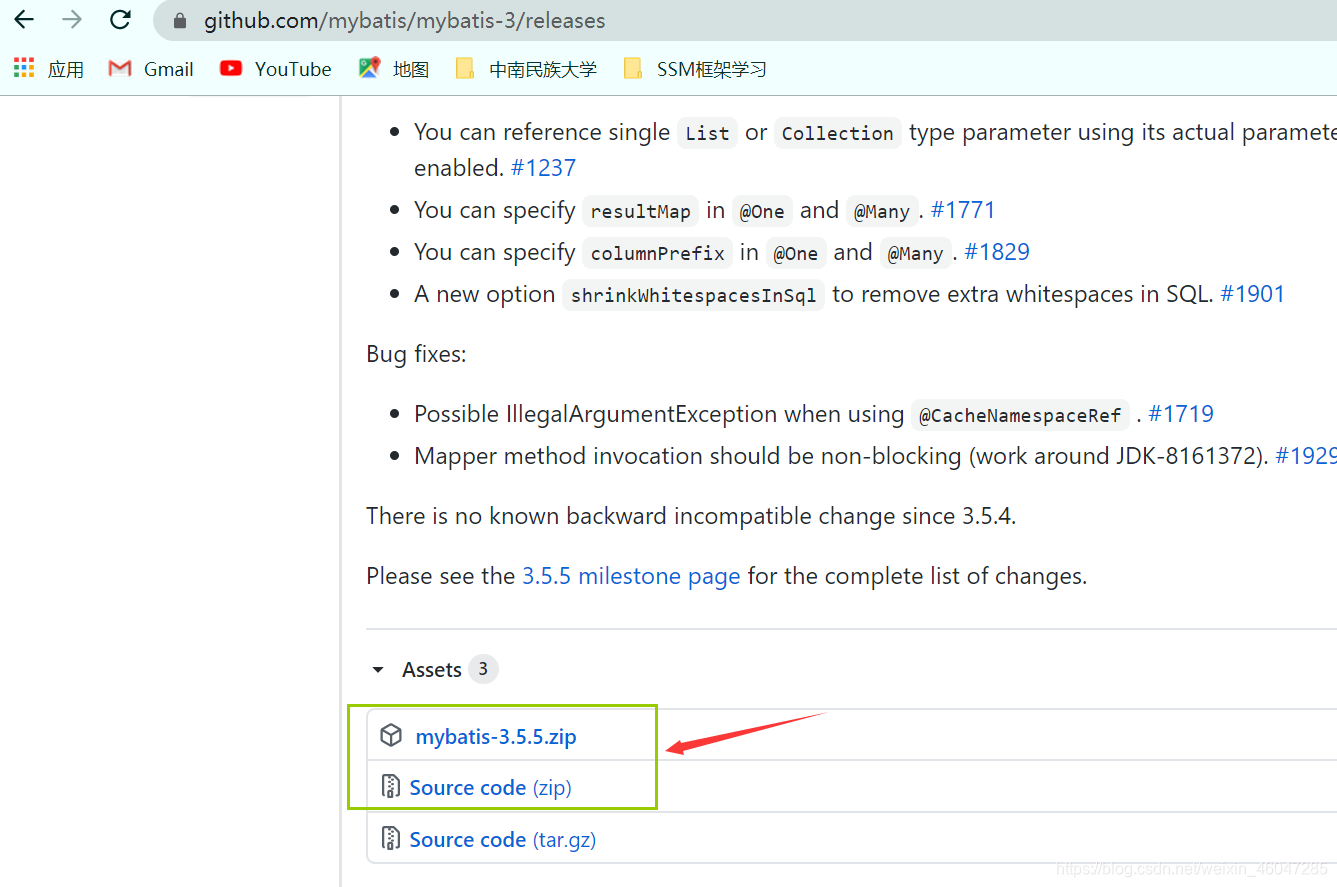Screen dimensions: 1337x887
Task: Click "There is no known backward incompatible change" sentence
Action: click(691, 516)
